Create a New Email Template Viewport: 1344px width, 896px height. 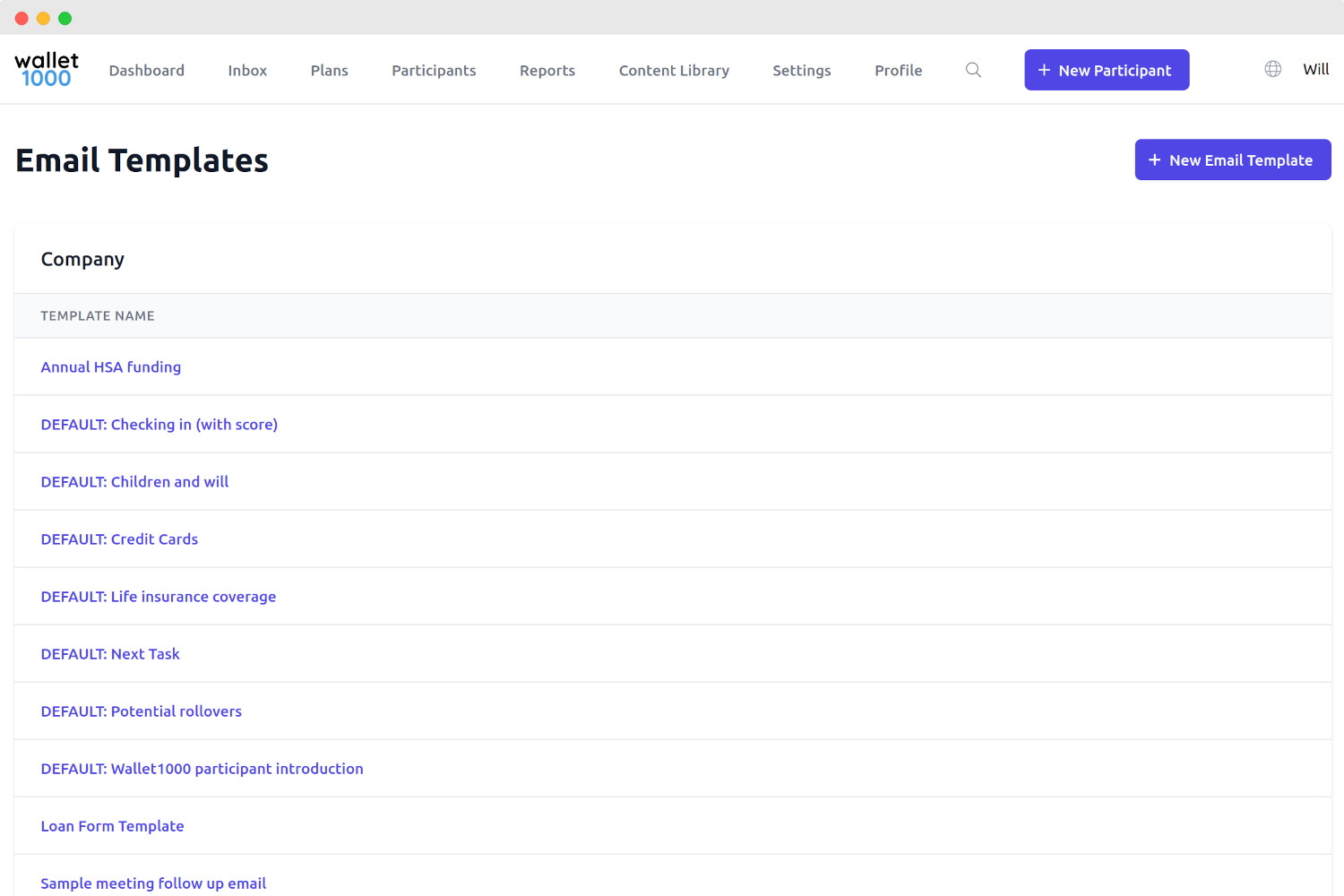coord(1233,159)
